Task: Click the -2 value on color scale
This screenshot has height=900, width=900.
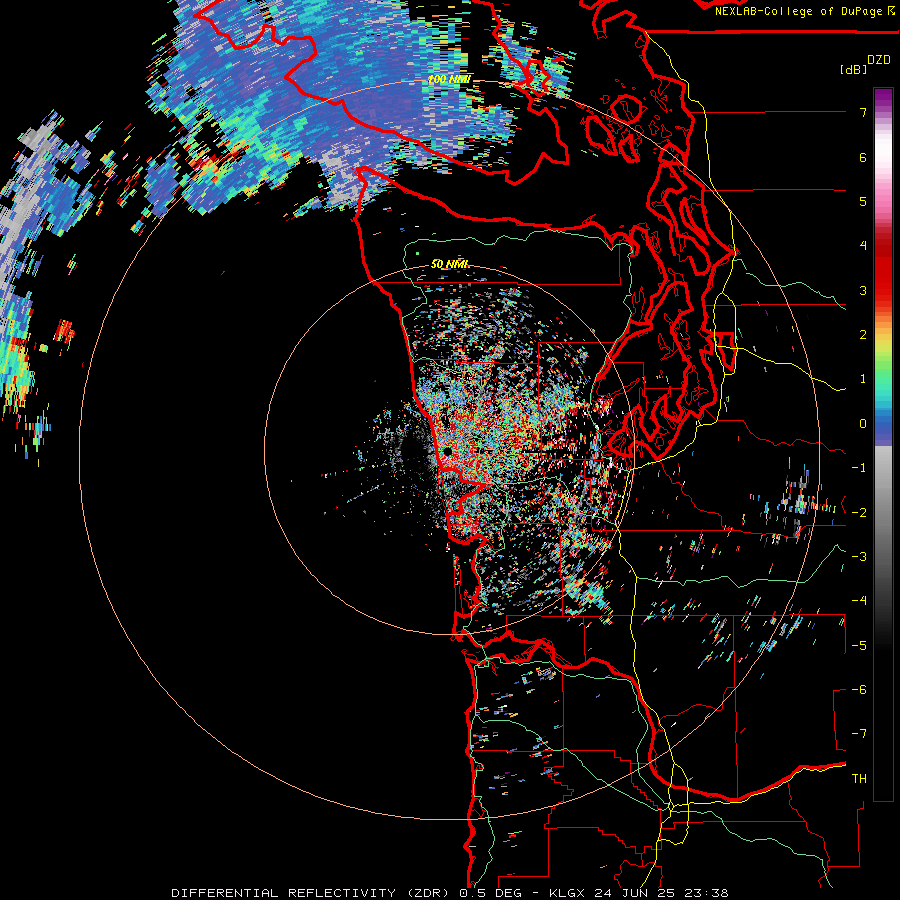Action: [x=859, y=513]
